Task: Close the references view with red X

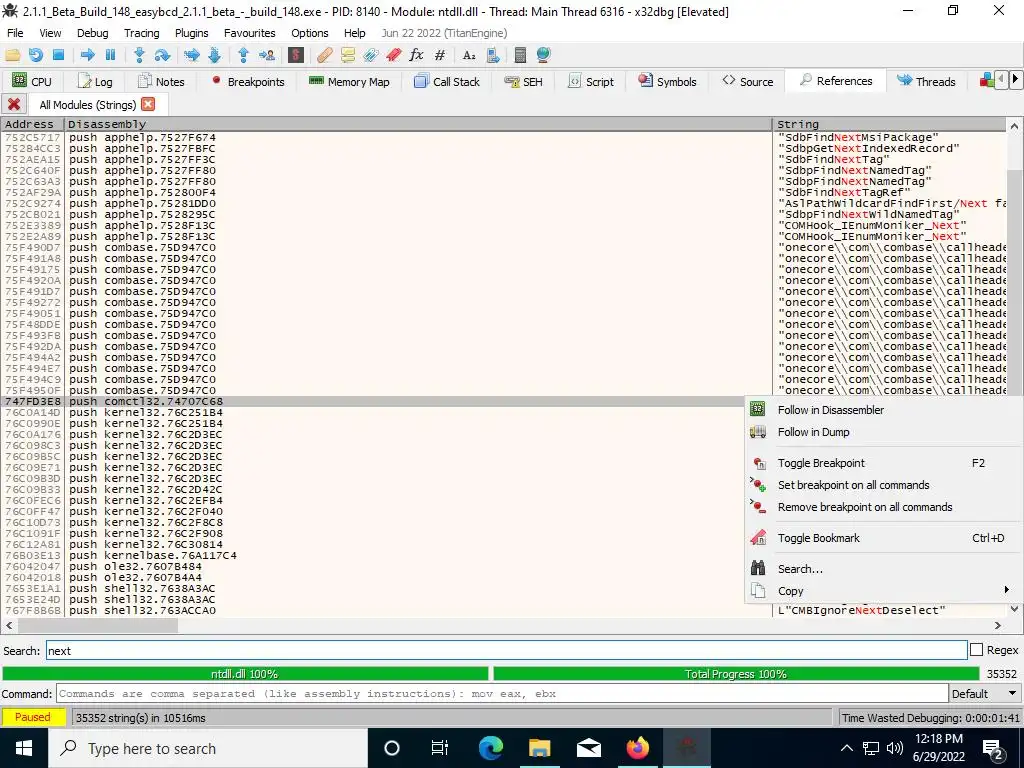Action: pyautogui.click(x=13, y=104)
